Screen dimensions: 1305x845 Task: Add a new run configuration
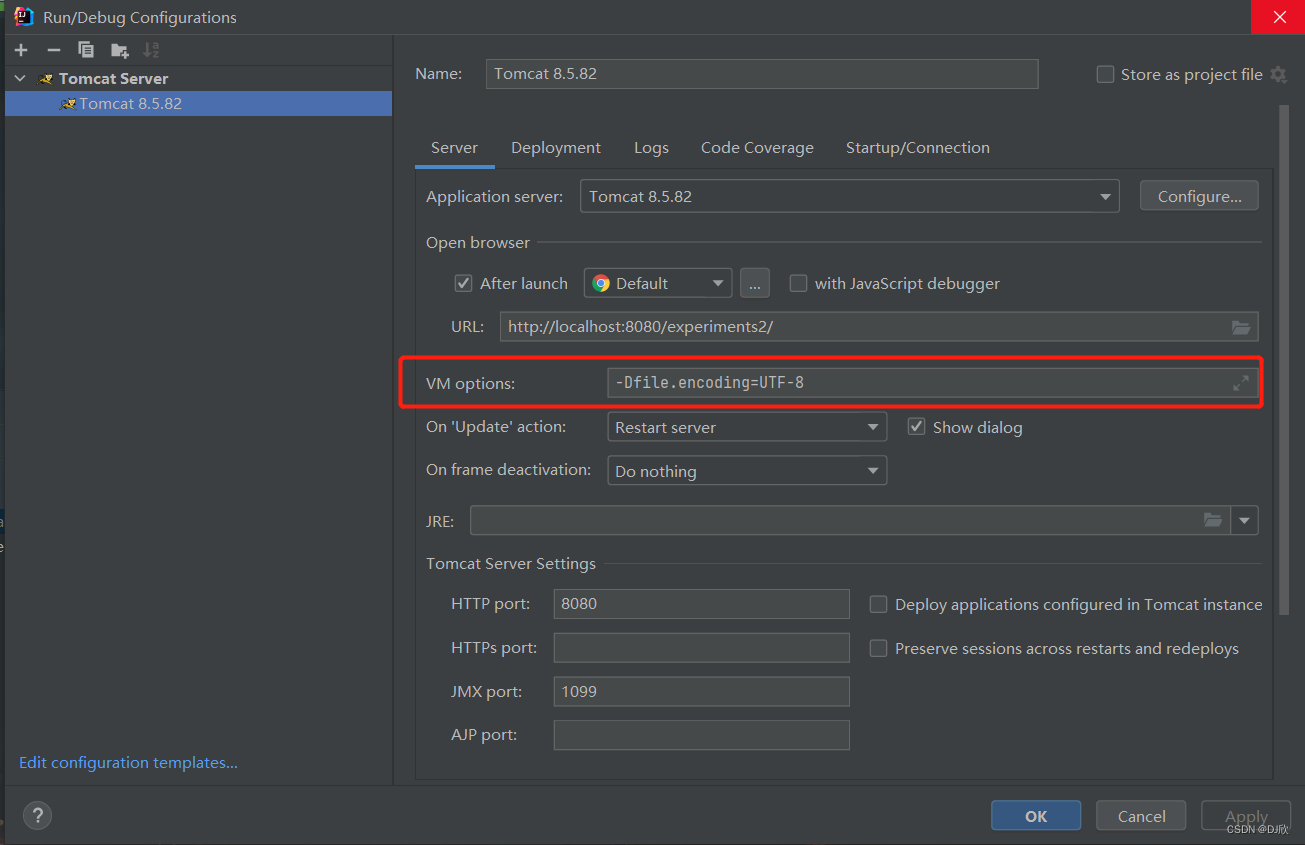(21, 50)
